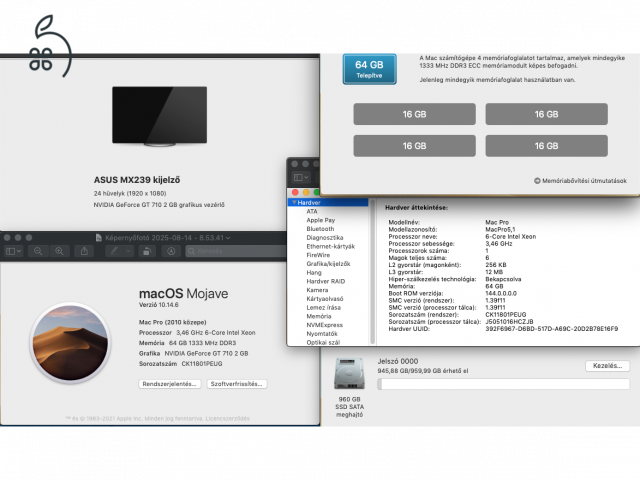
Task: Click the System Information sidebar scrollbar
Action: click(x=372, y=272)
